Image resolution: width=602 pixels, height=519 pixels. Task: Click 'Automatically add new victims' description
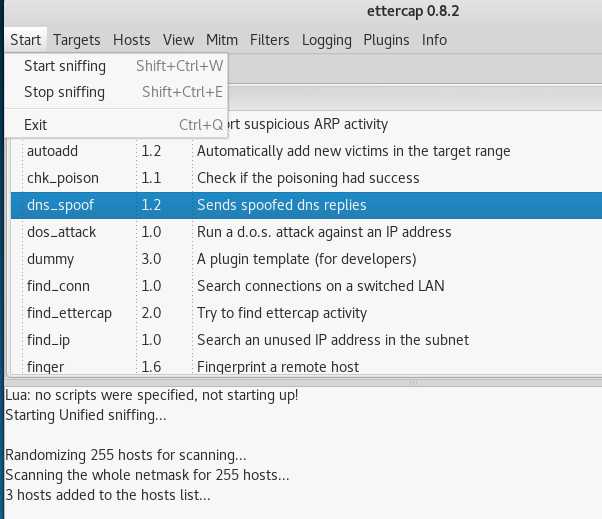coord(354,151)
